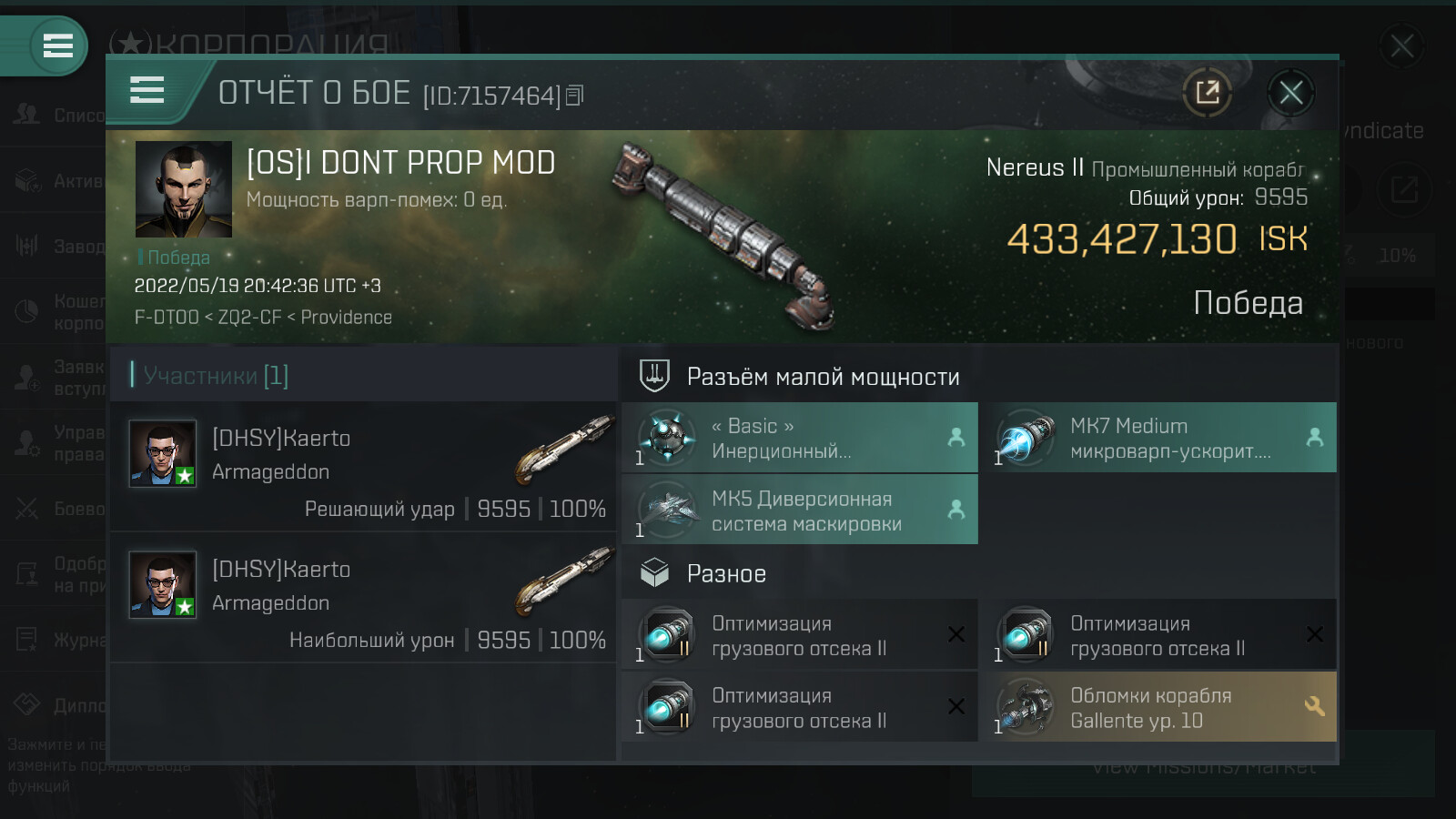Select the Участники [1] tab
The width and height of the screenshot is (1456, 819).
pyautogui.click(x=216, y=375)
